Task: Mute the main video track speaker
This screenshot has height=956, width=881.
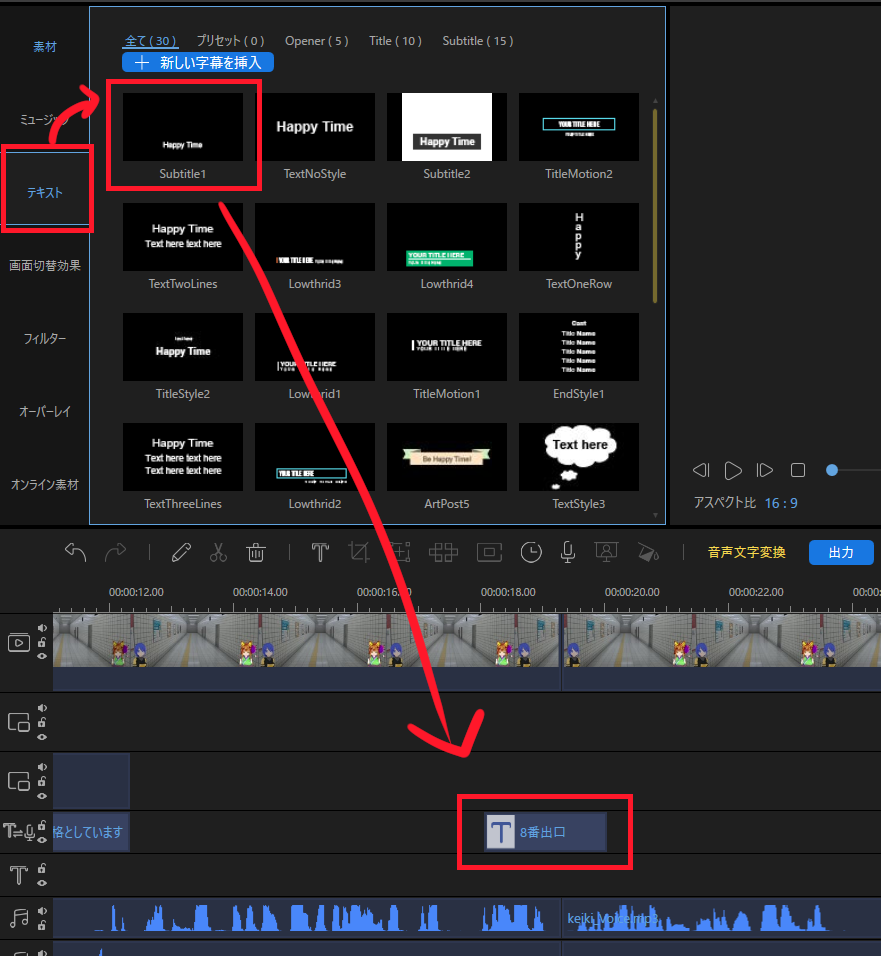Action: [x=42, y=629]
